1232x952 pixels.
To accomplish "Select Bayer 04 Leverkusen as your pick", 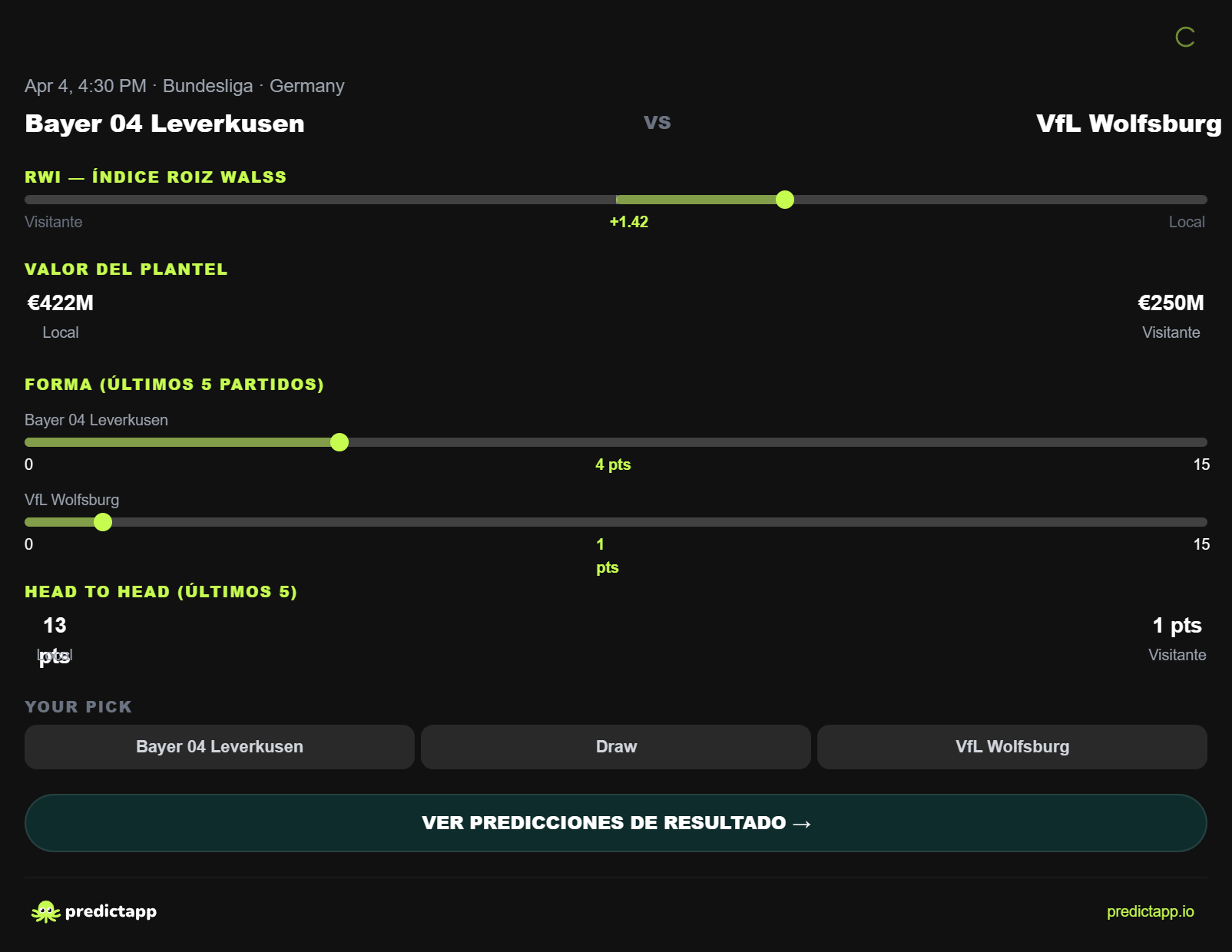I will pyautogui.click(x=219, y=746).
